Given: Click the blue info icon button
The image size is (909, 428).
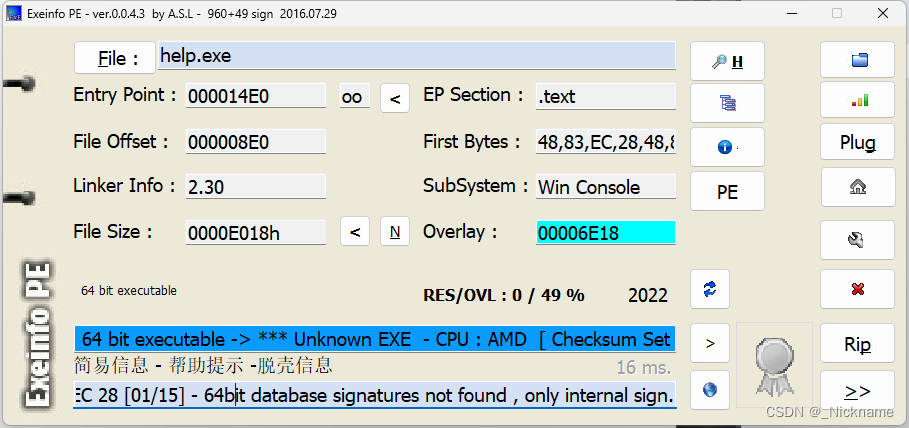Looking at the screenshot, I should coord(727,147).
